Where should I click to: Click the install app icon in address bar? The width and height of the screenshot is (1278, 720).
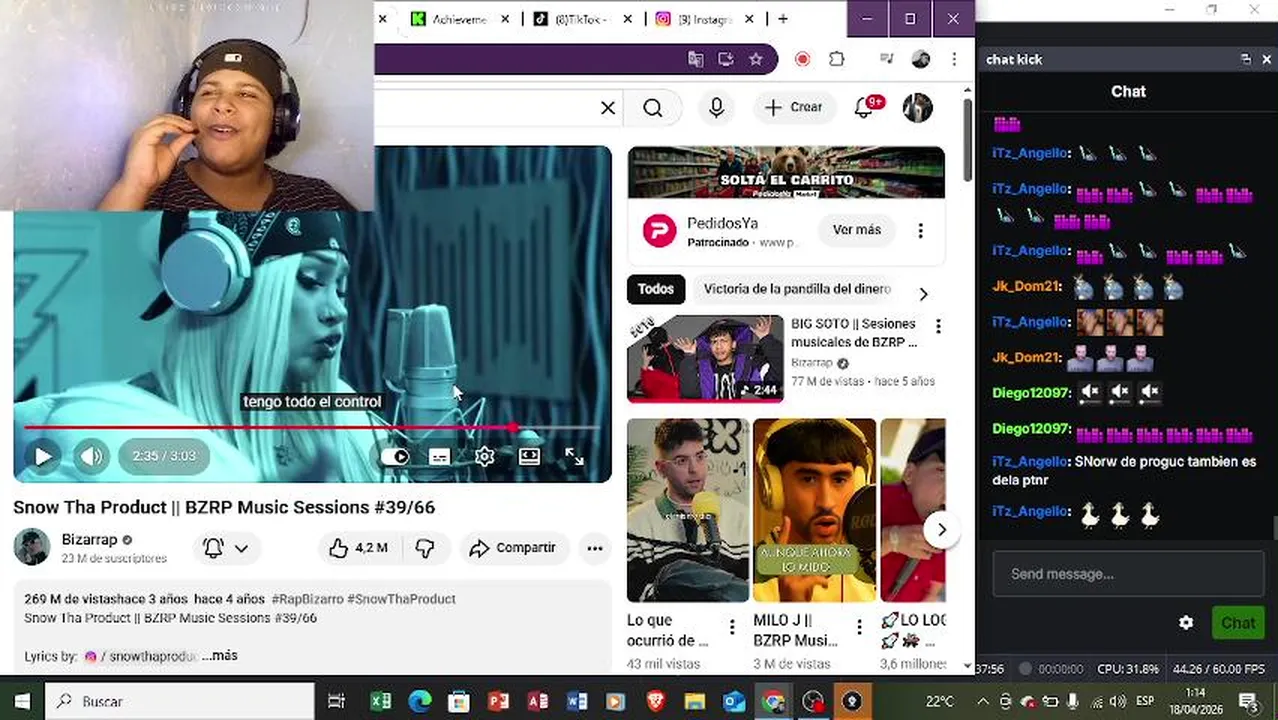point(726,60)
